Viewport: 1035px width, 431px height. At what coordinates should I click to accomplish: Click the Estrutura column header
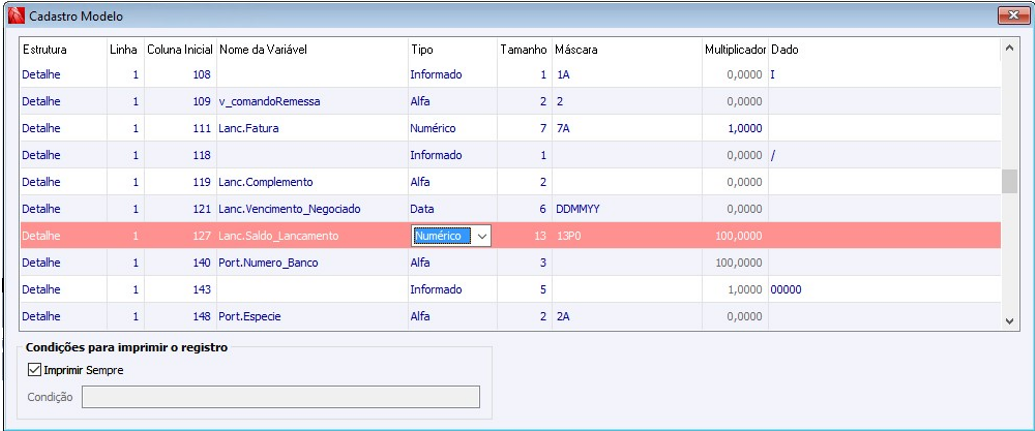[45, 50]
